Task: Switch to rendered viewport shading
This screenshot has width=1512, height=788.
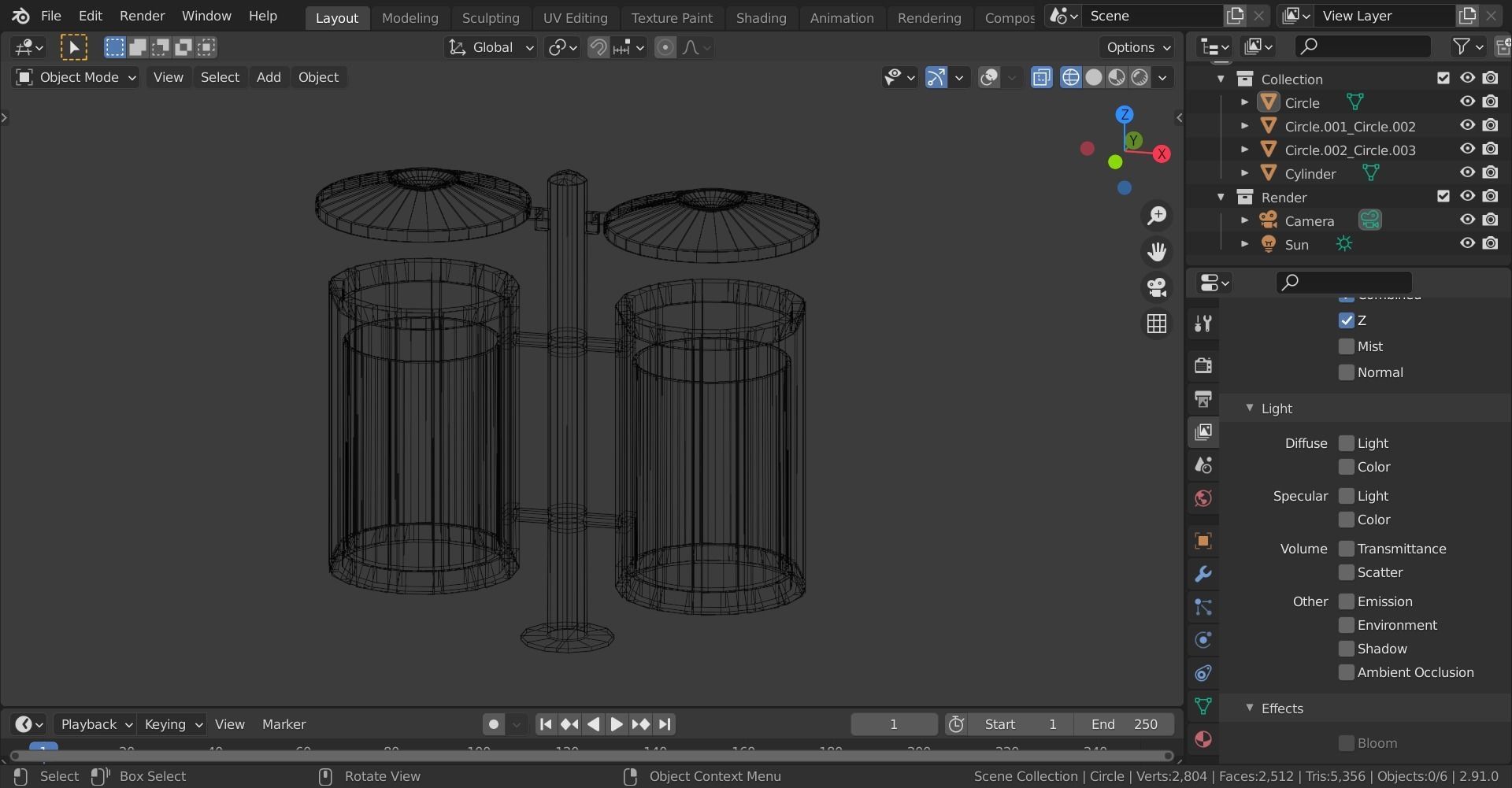Action: [1140, 77]
